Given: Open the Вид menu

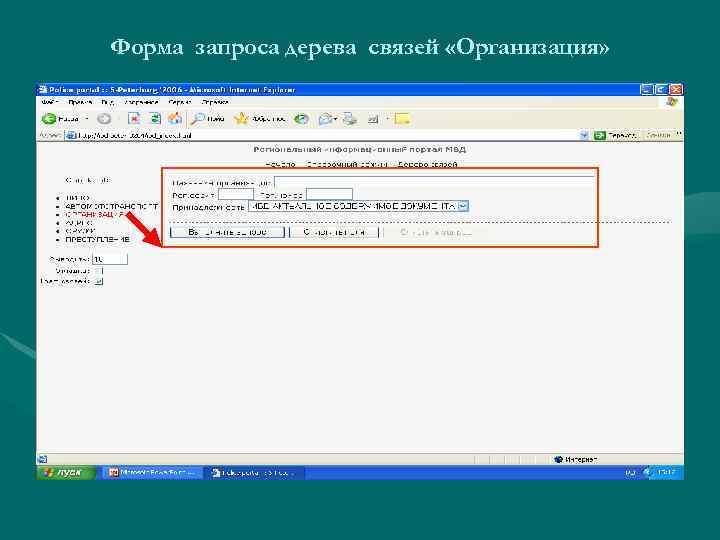Looking at the screenshot, I should click(x=108, y=102).
